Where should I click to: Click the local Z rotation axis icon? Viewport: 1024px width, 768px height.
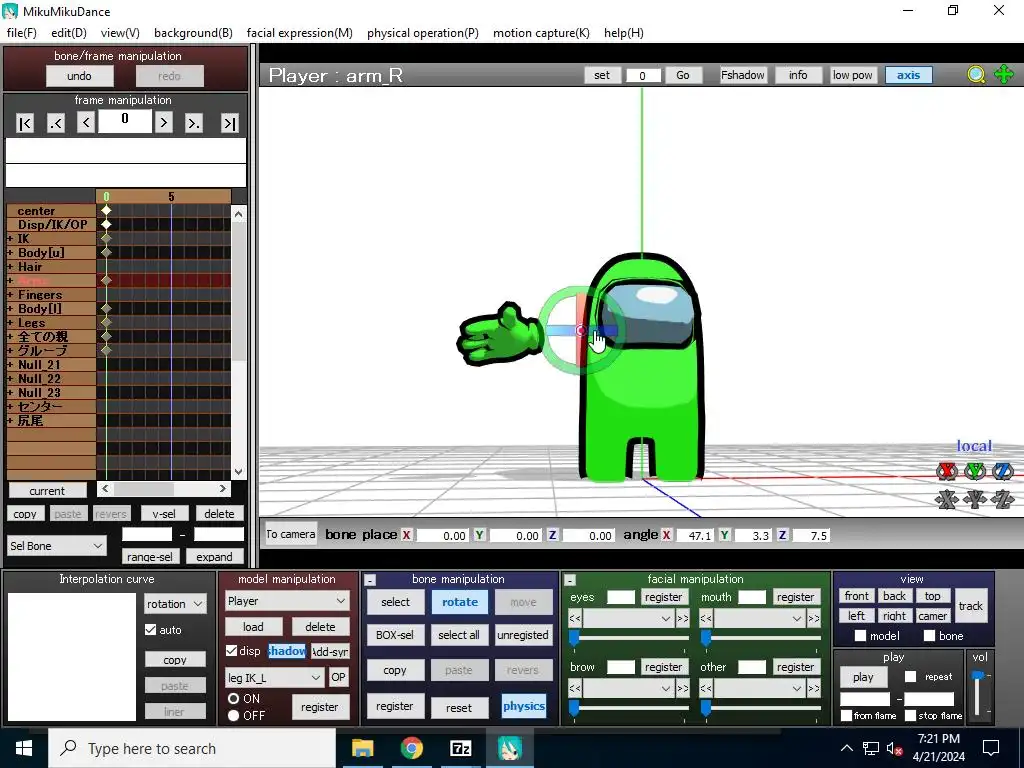[1003, 471]
